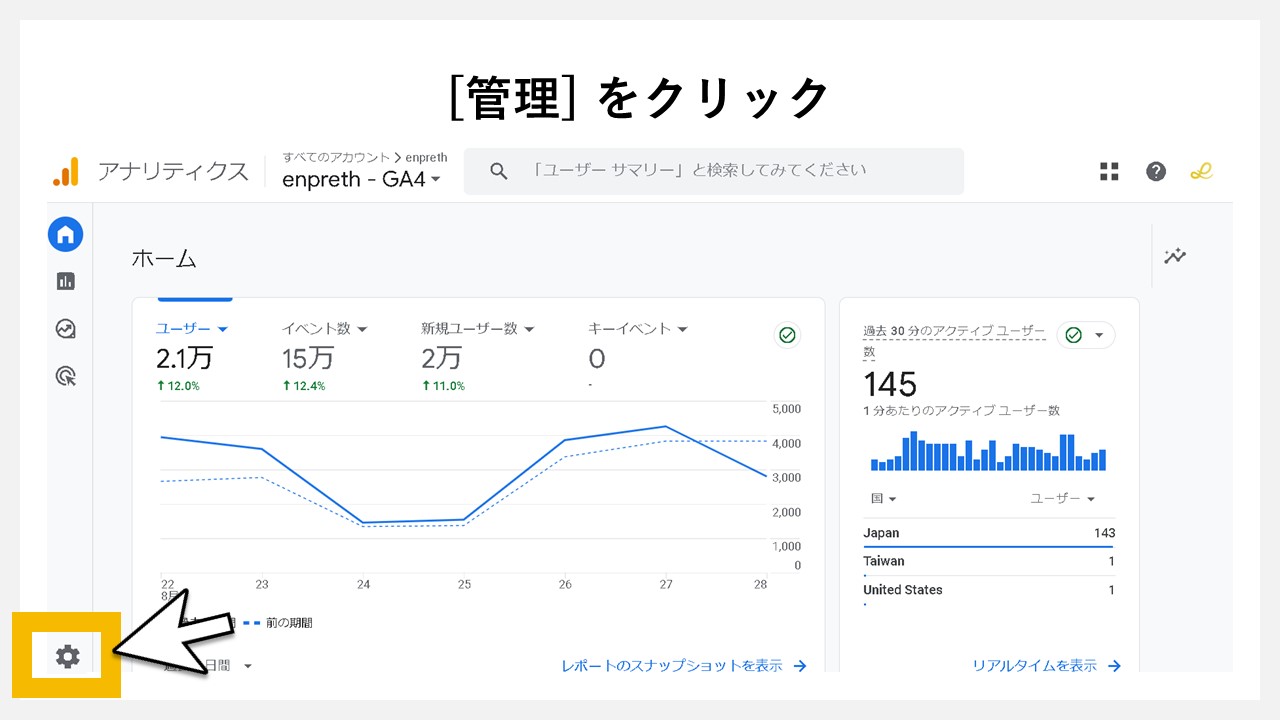This screenshot has height=720, width=1280.
Task: Open the 国 dimension dropdown in the realtime panel
Action: (x=882, y=498)
